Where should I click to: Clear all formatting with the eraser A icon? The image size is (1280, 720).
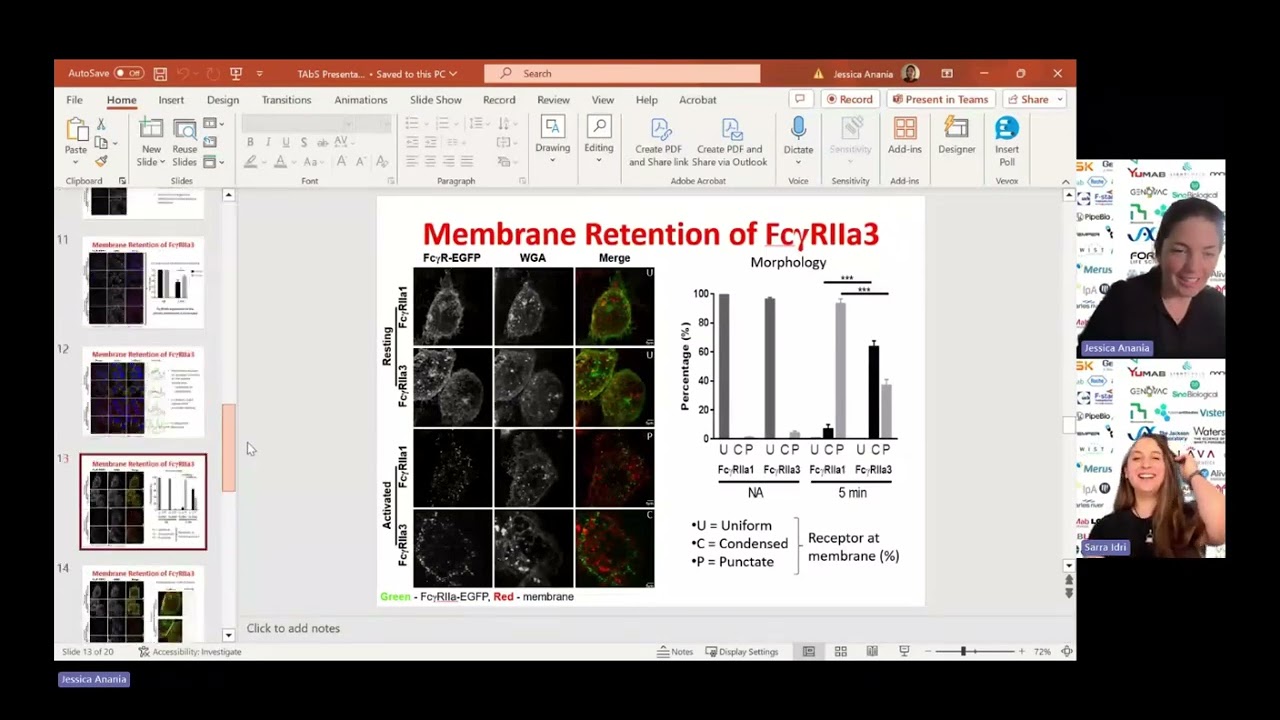[381, 162]
